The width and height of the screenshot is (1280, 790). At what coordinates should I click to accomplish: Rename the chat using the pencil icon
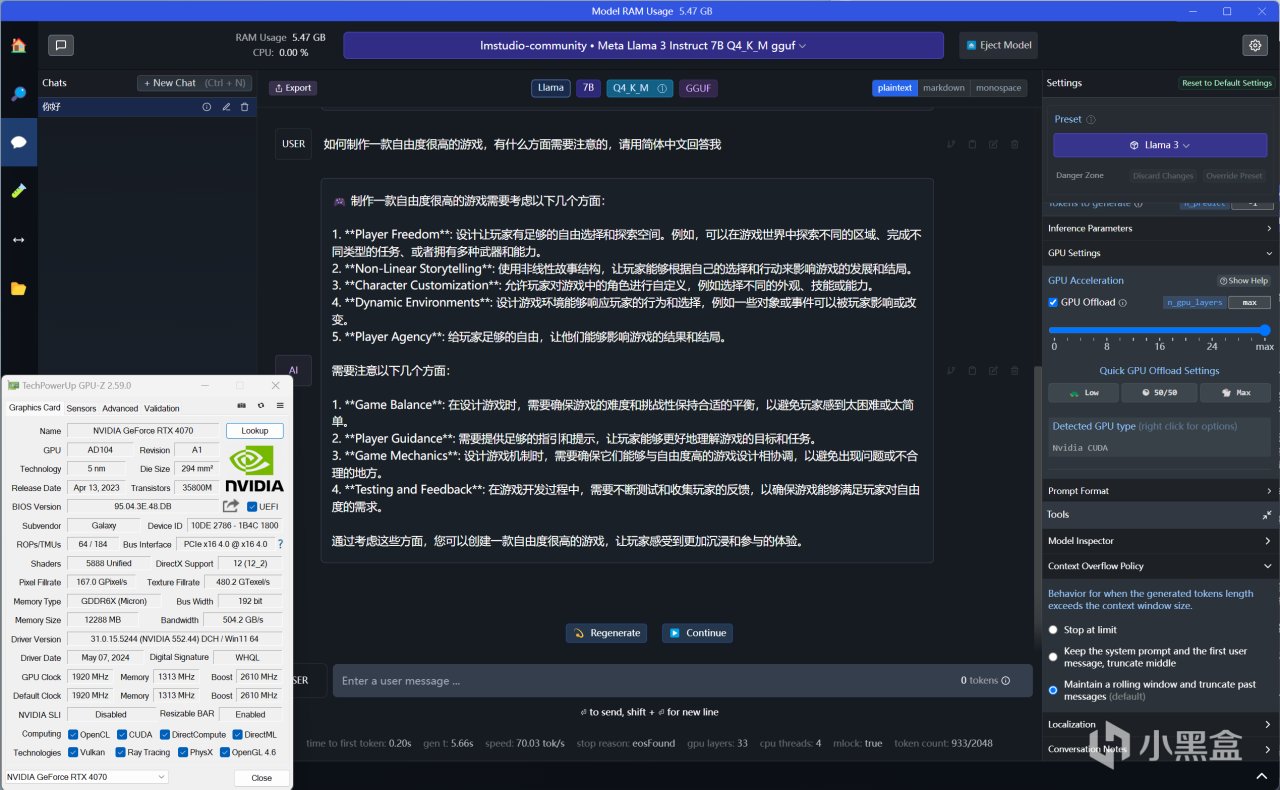[225, 106]
